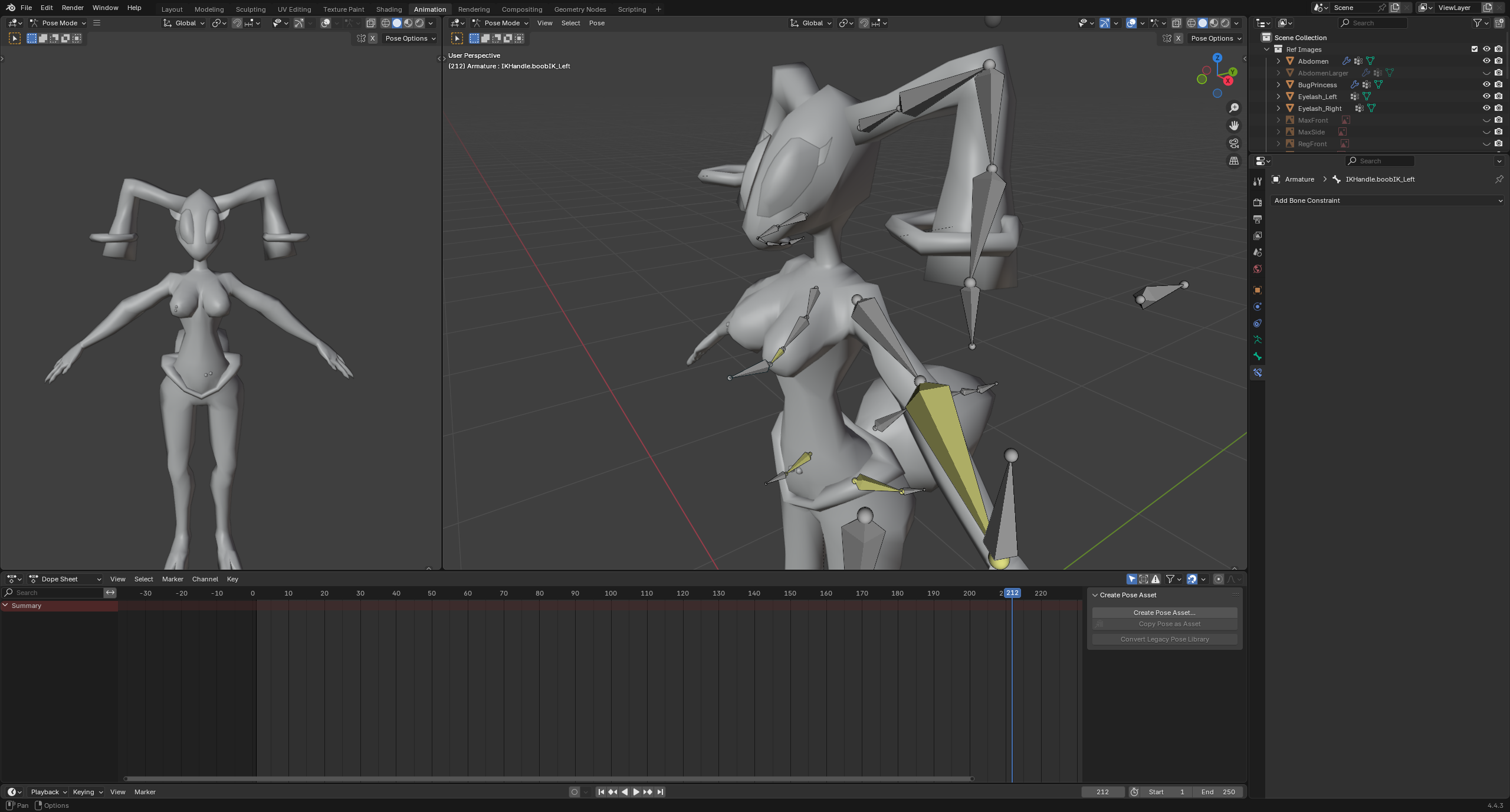1510x812 pixels.
Task: Open the Playback popover
Action: pyautogui.click(x=48, y=792)
